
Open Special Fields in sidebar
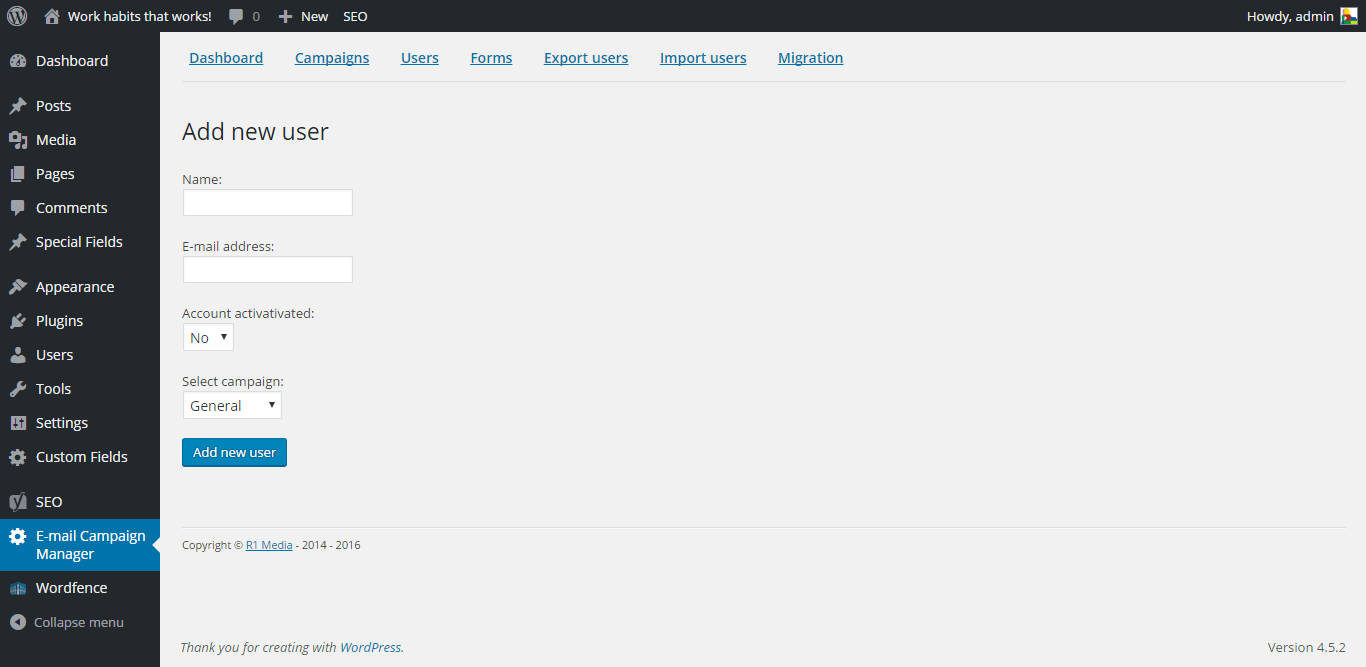pyautogui.click(x=79, y=242)
